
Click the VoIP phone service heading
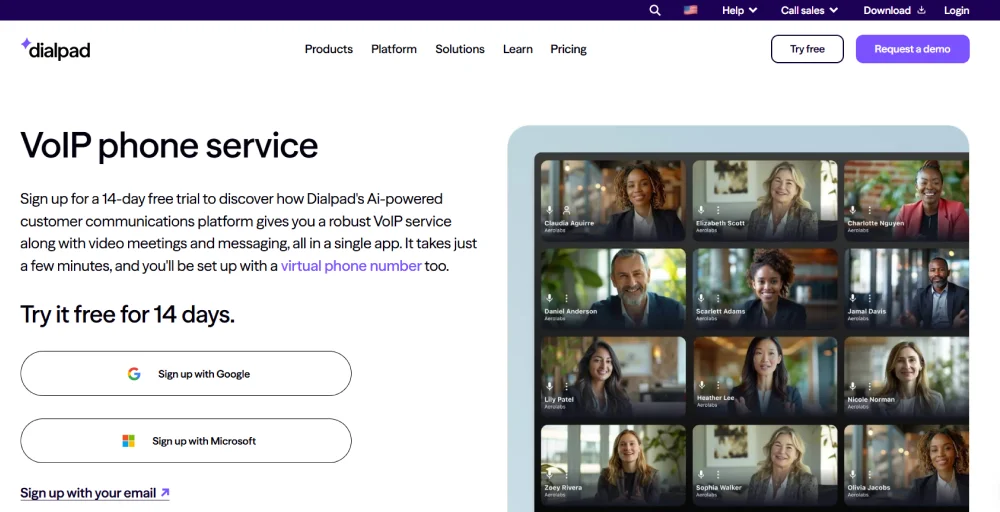[x=169, y=145]
